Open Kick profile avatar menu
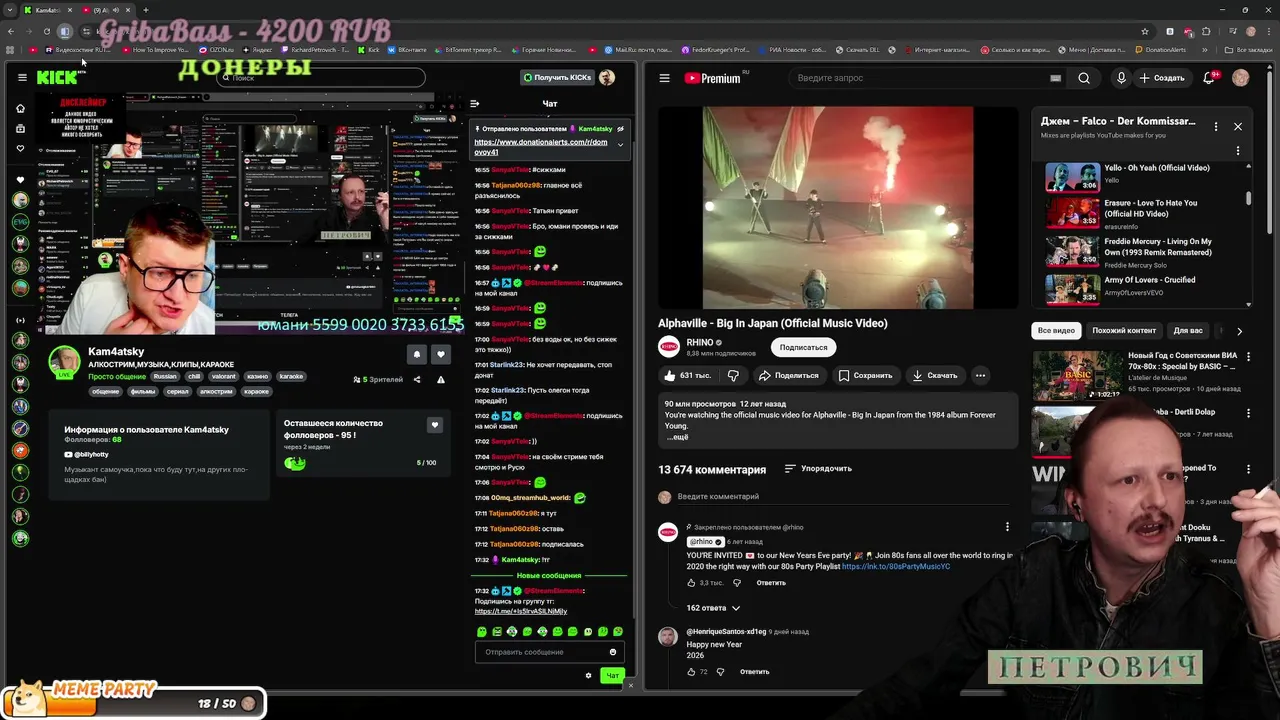This screenshot has height=720, width=1280. (x=607, y=77)
